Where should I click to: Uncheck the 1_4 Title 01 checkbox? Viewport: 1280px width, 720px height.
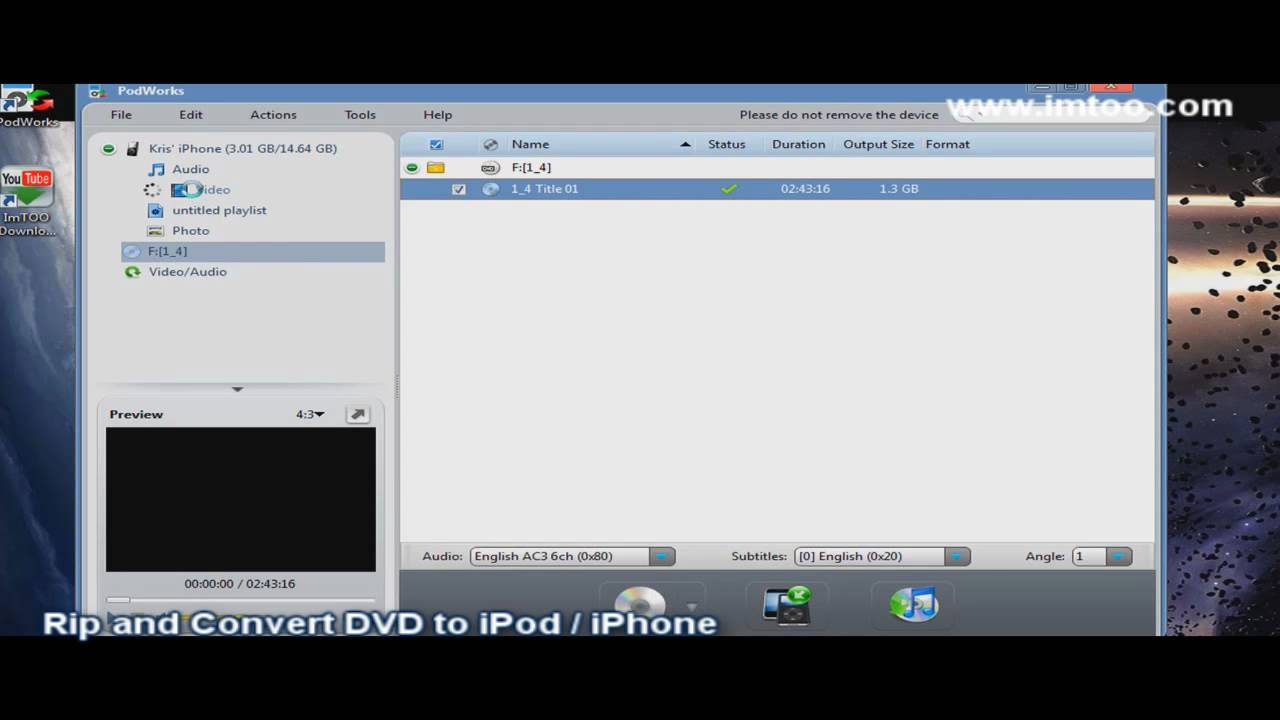pos(459,189)
